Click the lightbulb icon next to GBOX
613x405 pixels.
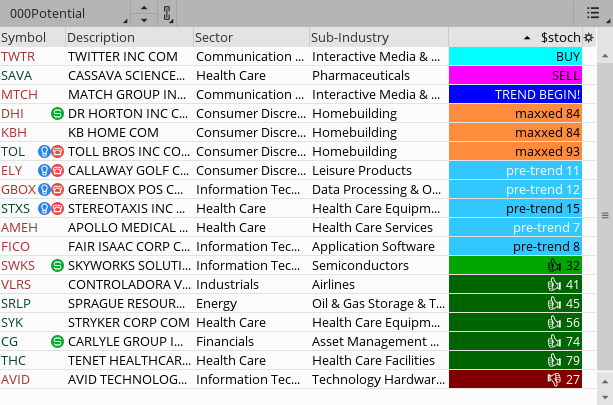point(44,189)
